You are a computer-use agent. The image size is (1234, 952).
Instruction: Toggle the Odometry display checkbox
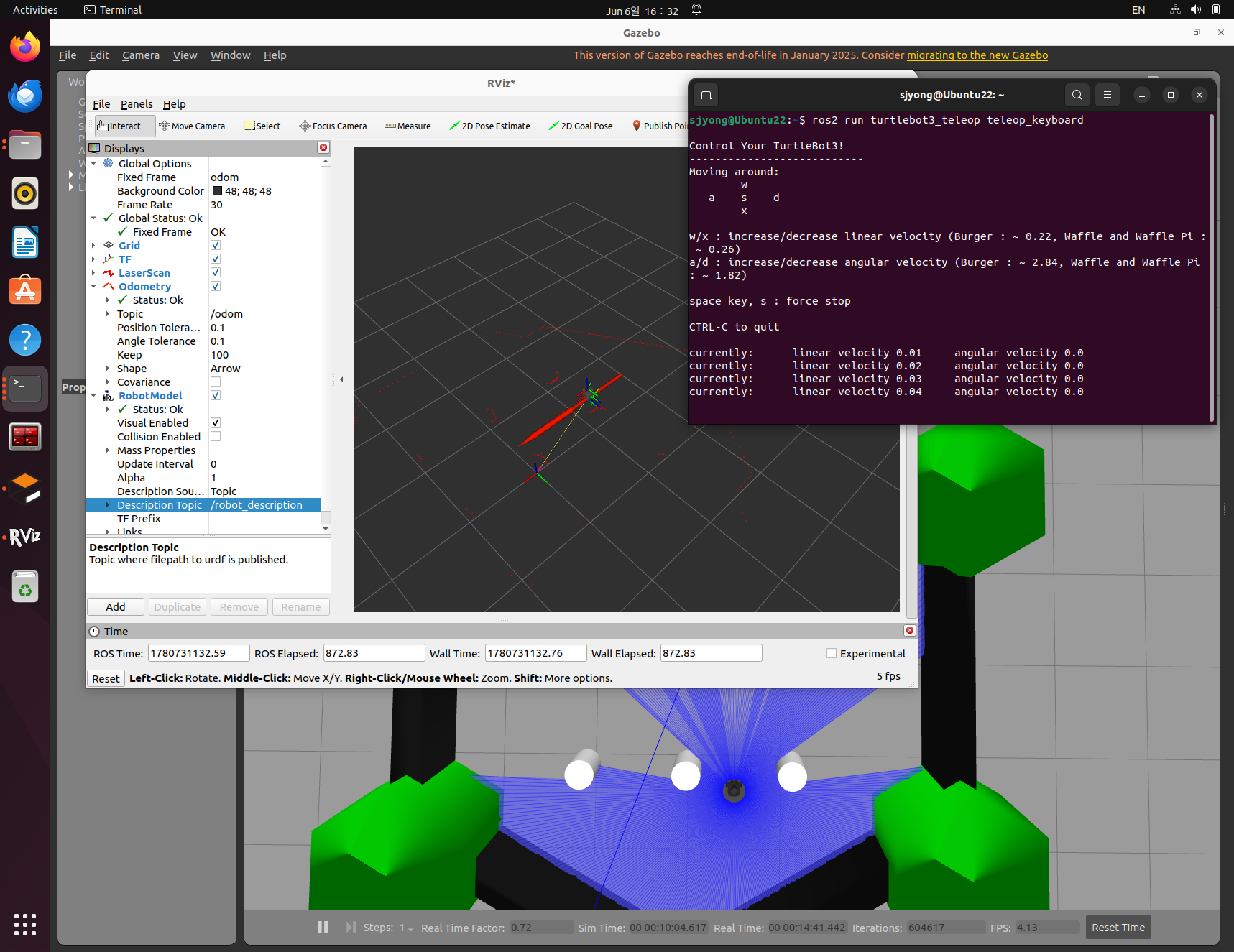click(216, 287)
